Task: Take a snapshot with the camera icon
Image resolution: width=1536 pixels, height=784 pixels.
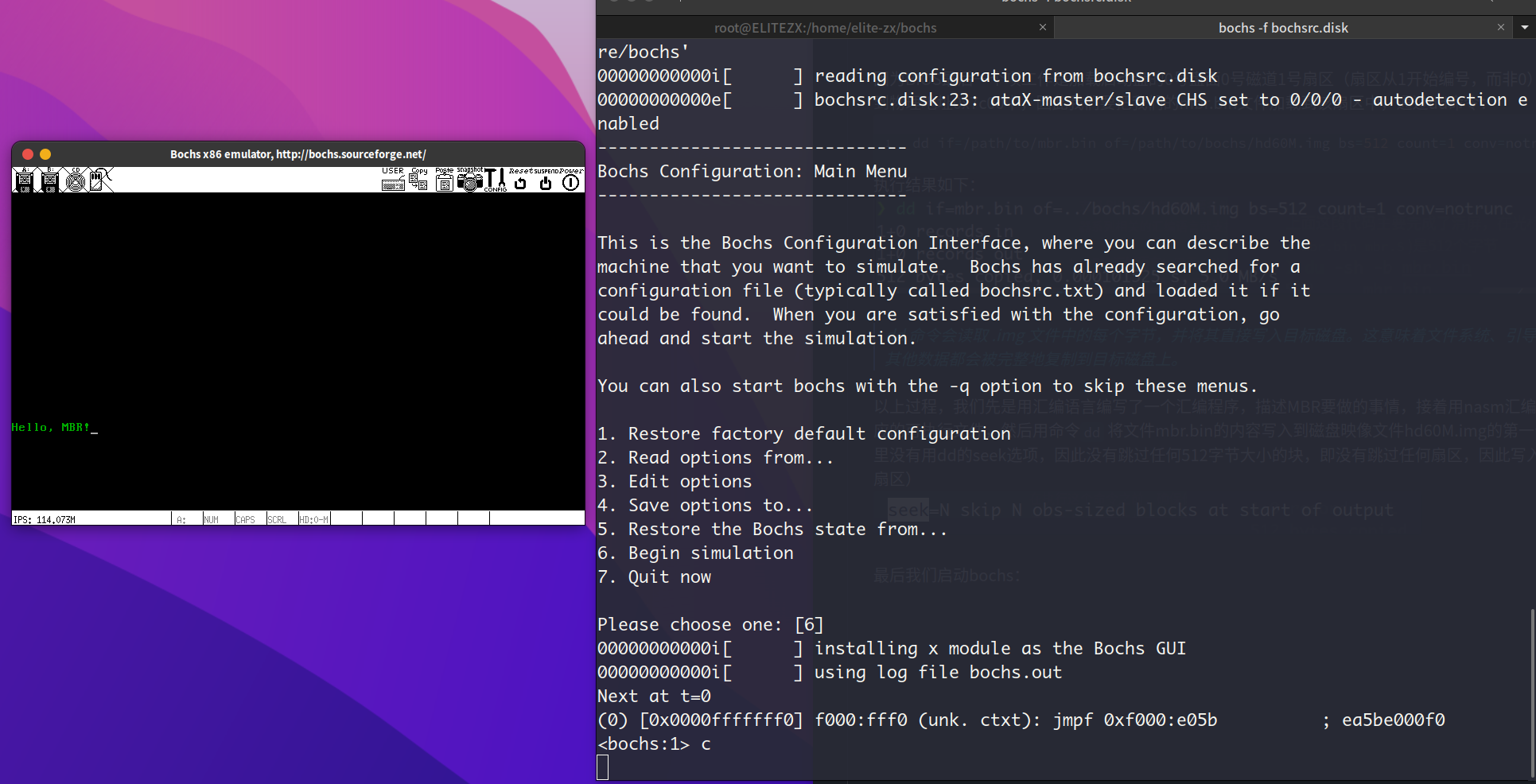Action: tap(469, 180)
